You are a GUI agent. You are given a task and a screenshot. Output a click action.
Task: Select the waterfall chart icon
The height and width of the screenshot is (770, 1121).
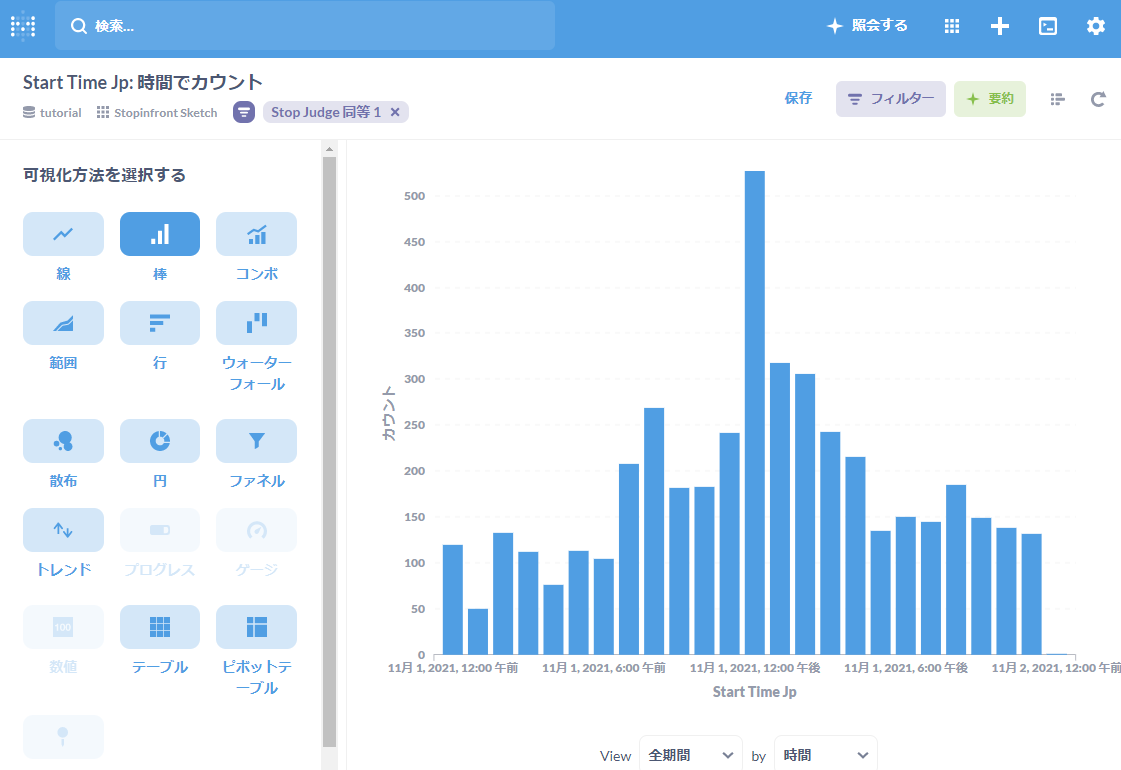tap(256, 323)
